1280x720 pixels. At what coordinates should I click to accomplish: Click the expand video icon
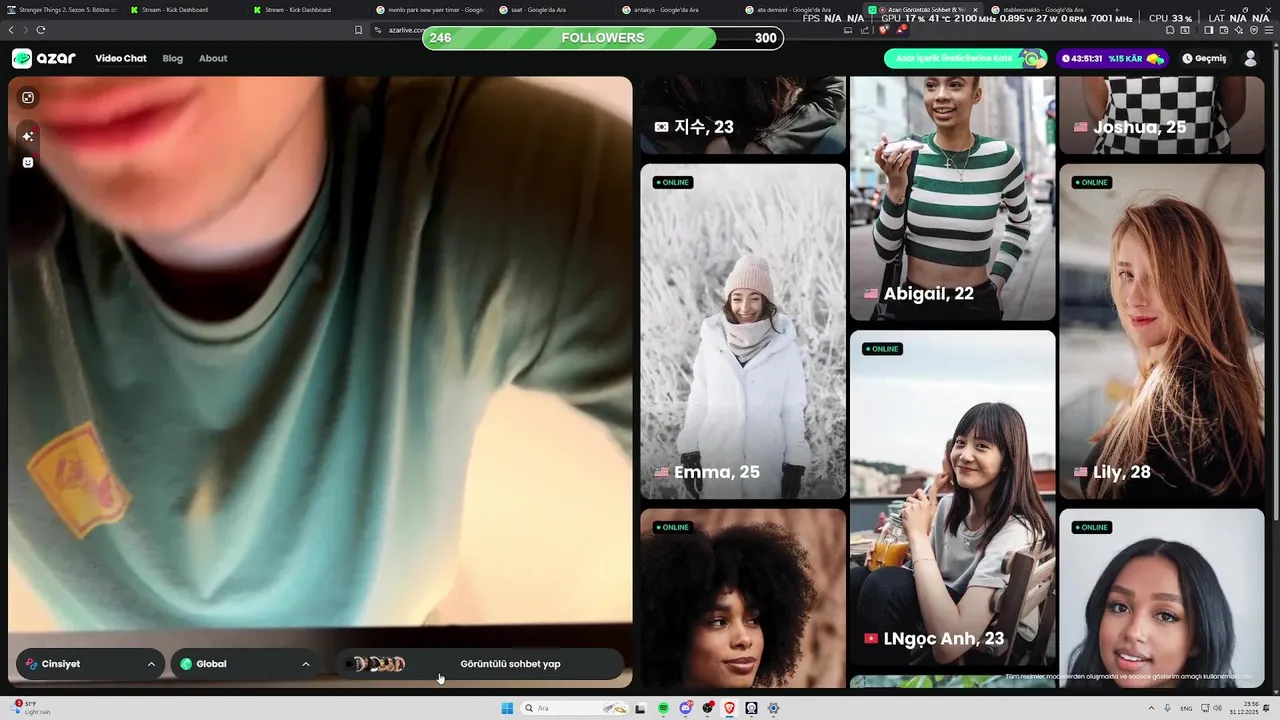28,97
